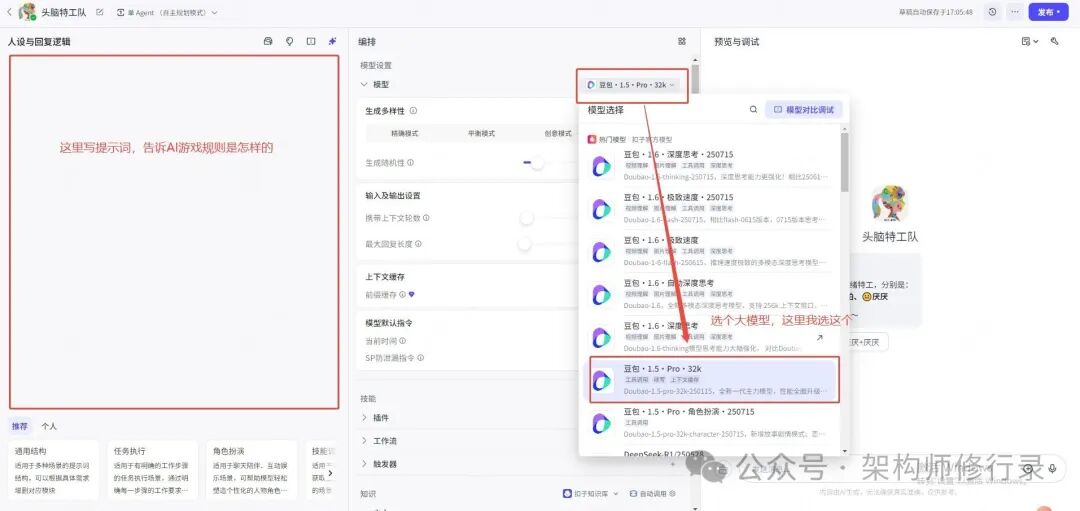This screenshot has height=511, width=1080.
Task: Click the search icon in 模型选择 panel
Action: tap(754, 110)
